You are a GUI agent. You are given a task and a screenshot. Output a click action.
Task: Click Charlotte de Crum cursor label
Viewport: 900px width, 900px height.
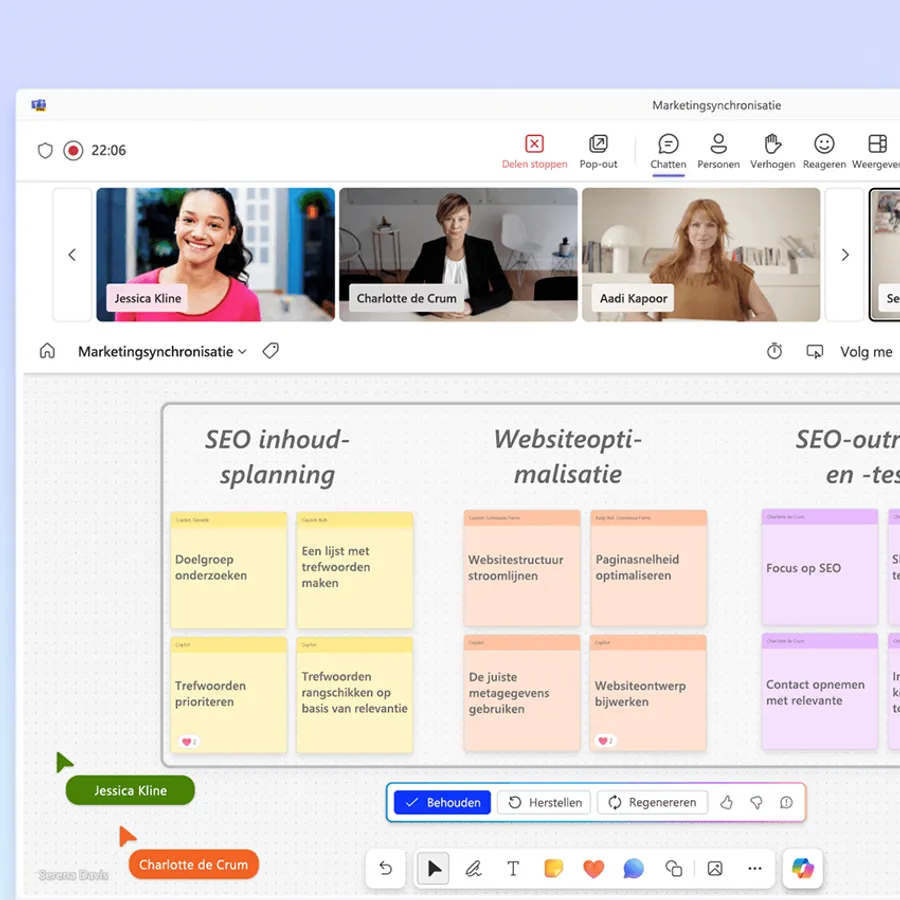coord(193,864)
